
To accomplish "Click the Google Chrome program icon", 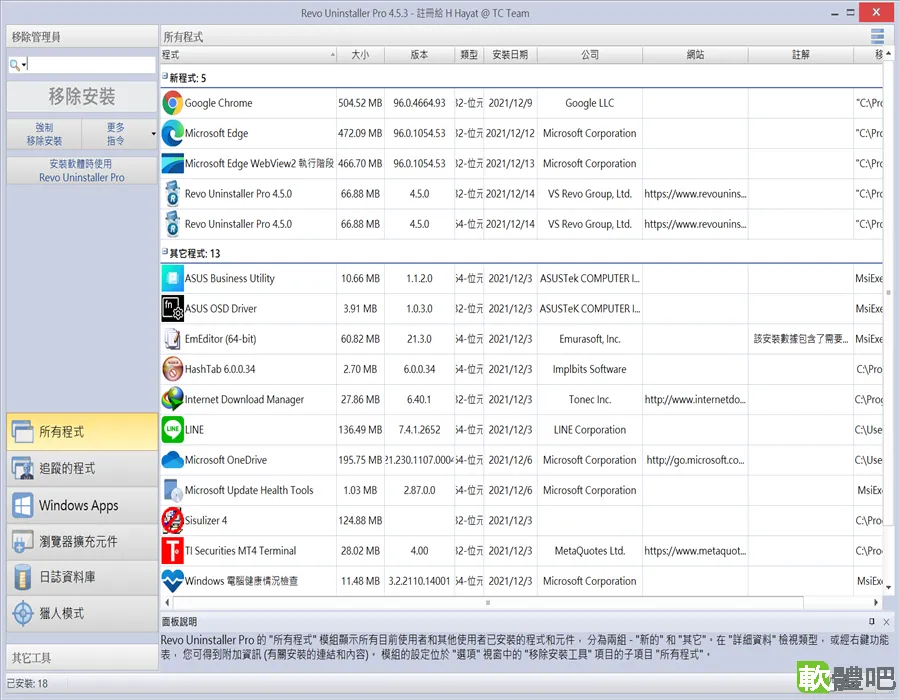I will click(x=172, y=103).
